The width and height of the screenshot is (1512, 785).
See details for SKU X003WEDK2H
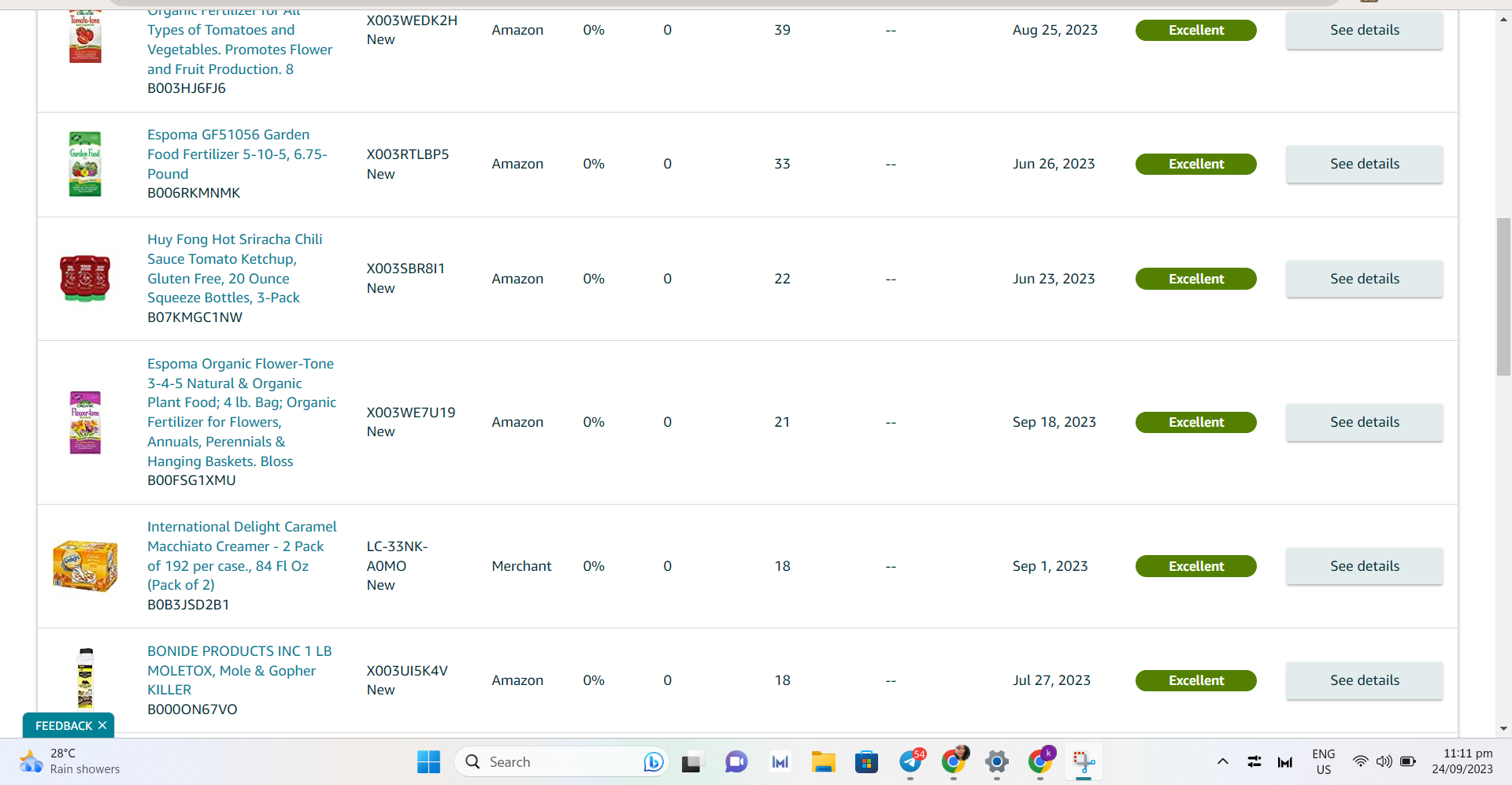pos(1365,30)
